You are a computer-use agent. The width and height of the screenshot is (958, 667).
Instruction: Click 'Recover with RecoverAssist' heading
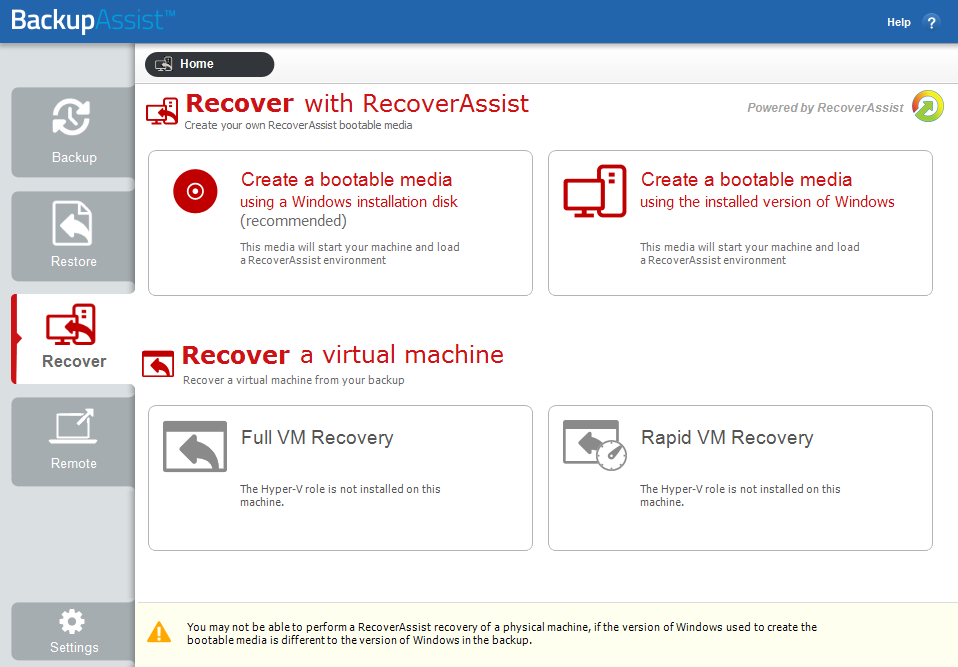click(x=357, y=104)
